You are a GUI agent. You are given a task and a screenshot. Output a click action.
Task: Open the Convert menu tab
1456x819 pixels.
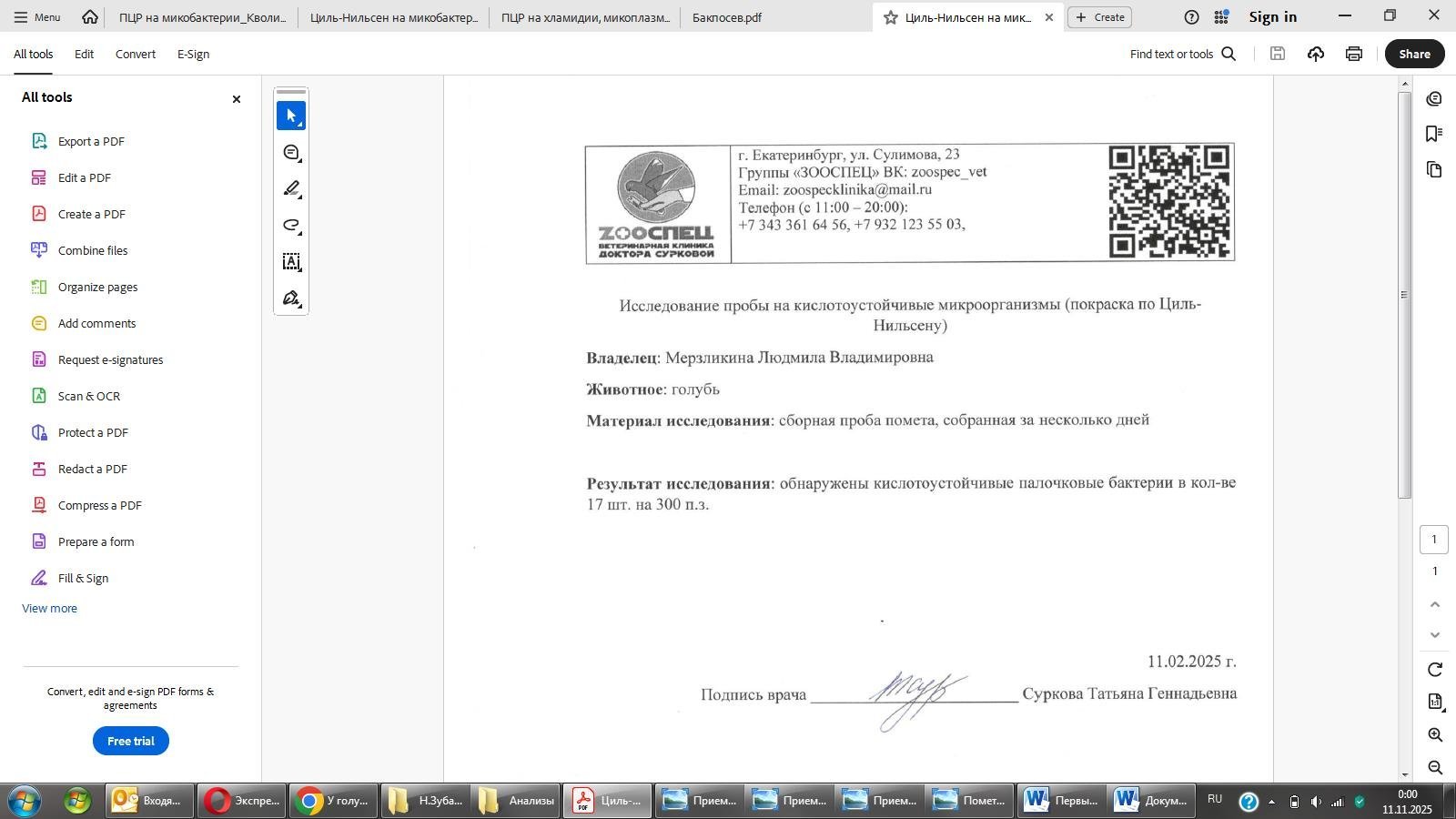(x=136, y=54)
